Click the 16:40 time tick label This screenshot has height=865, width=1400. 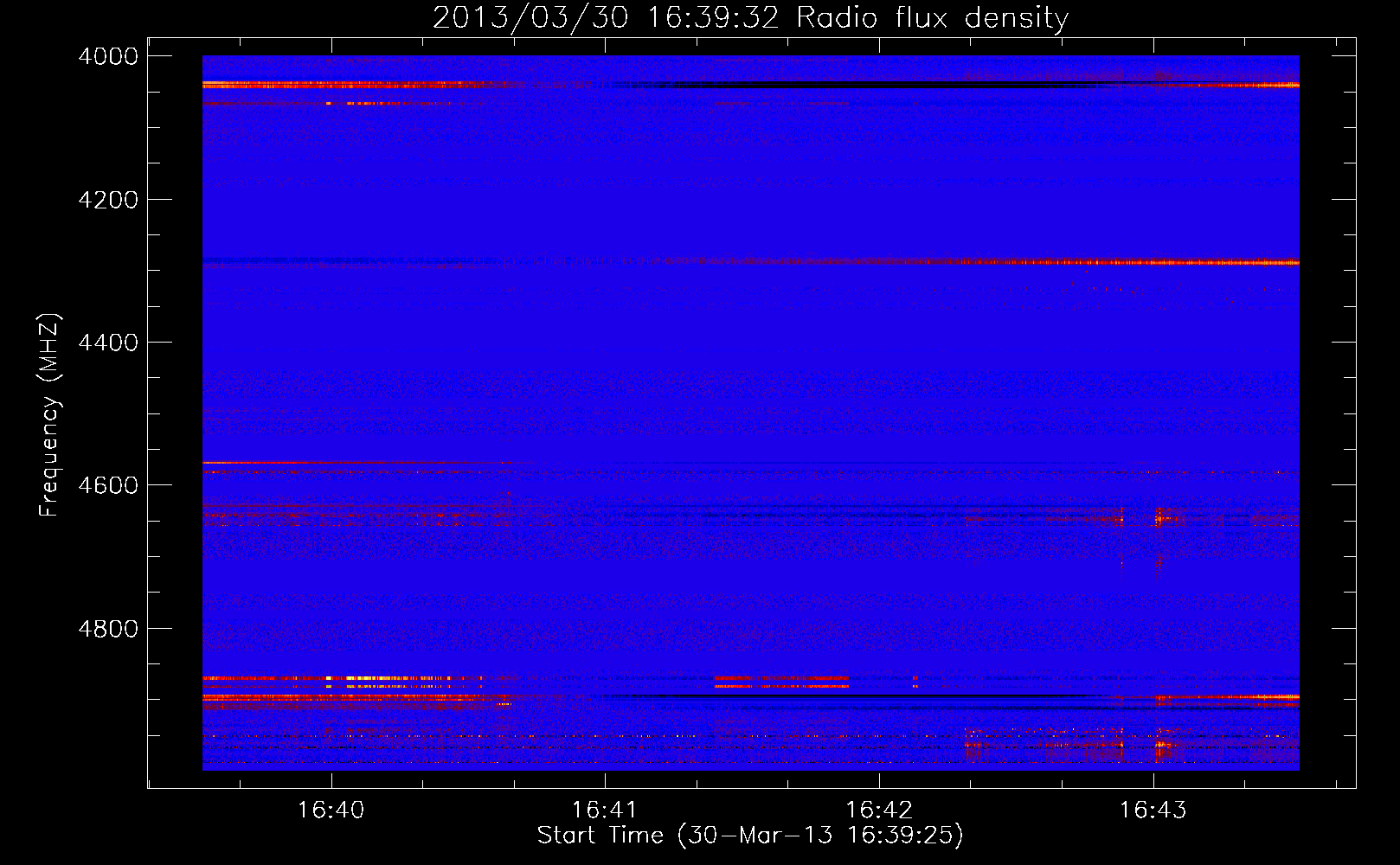(x=331, y=811)
